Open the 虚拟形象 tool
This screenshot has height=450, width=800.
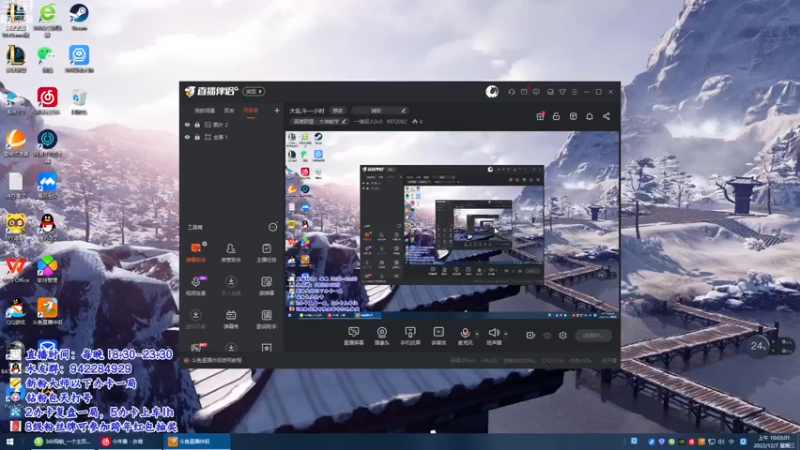point(196,319)
